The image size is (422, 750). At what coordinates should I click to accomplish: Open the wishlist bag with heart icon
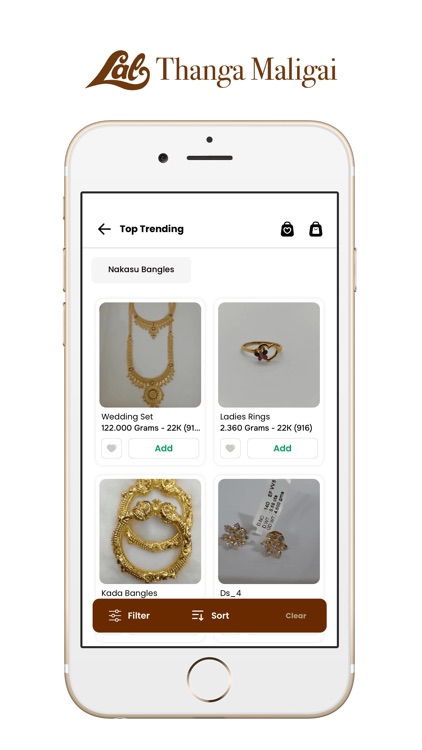(287, 229)
